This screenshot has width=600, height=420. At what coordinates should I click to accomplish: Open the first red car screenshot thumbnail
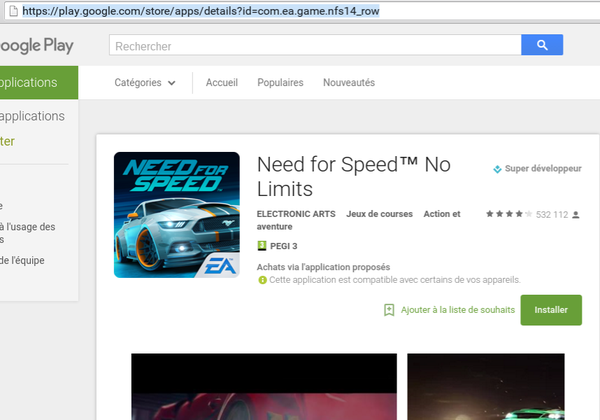click(264, 387)
